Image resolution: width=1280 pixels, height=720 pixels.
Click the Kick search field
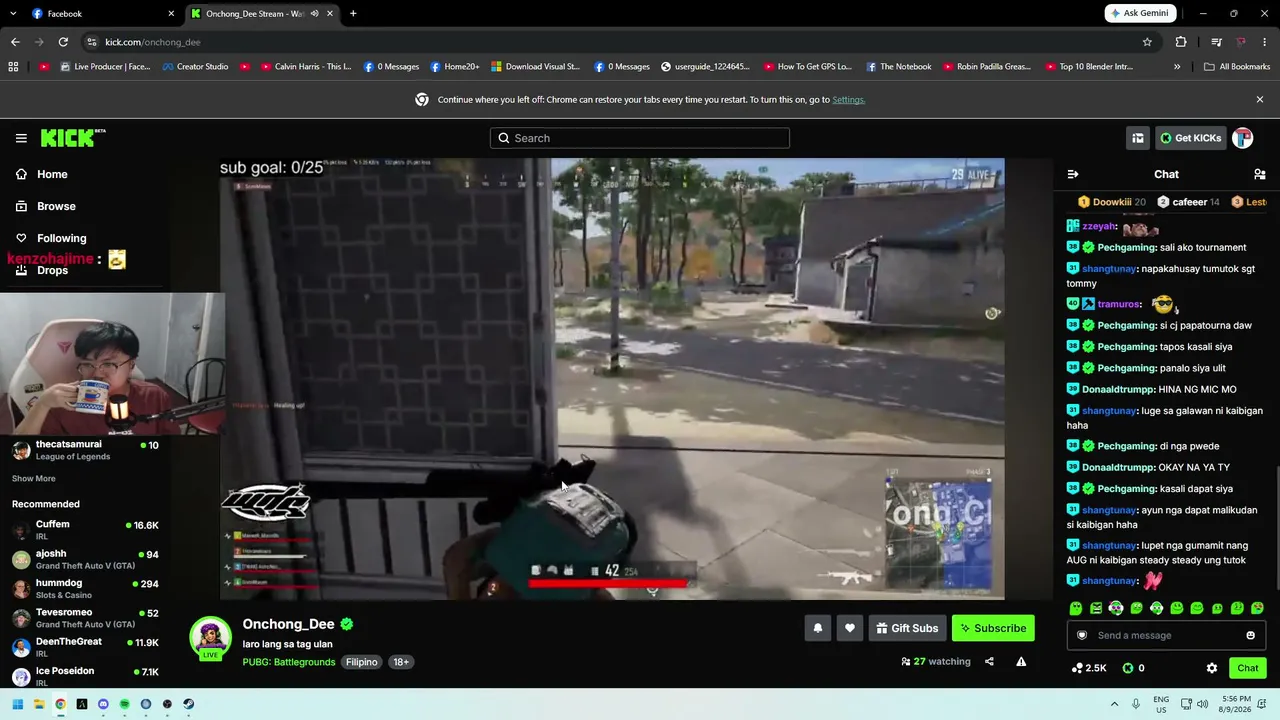pos(640,138)
